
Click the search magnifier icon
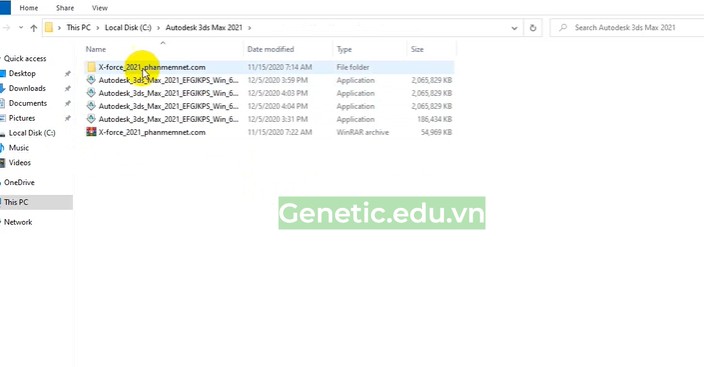tap(563, 27)
